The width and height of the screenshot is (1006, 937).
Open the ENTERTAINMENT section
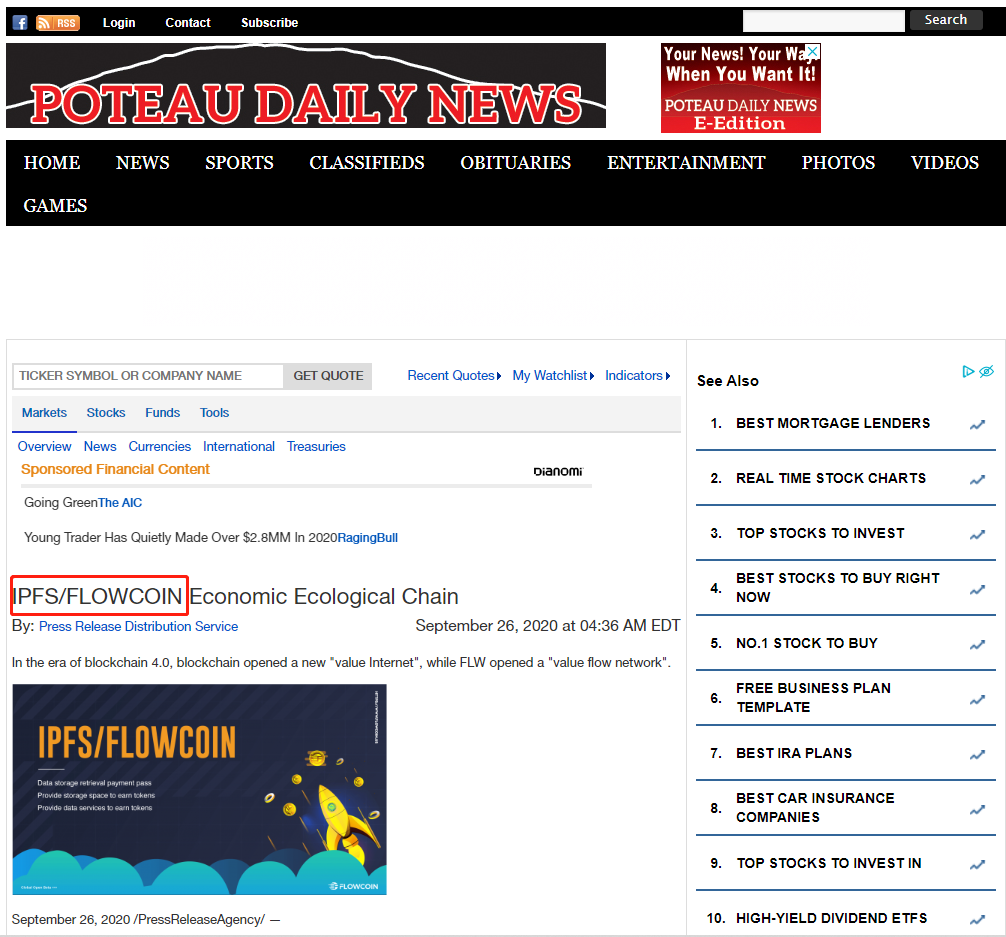click(686, 163)
